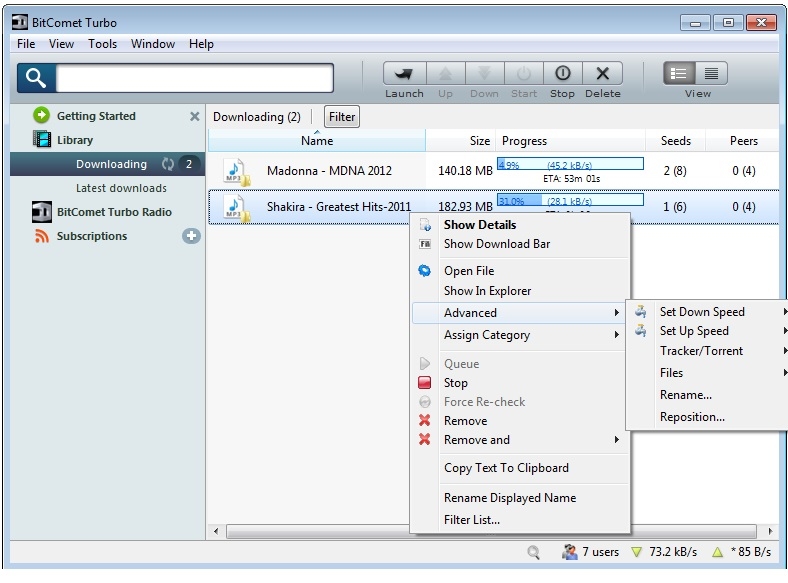
Task: Click the magnifier search icon
Action: point(36,78)
